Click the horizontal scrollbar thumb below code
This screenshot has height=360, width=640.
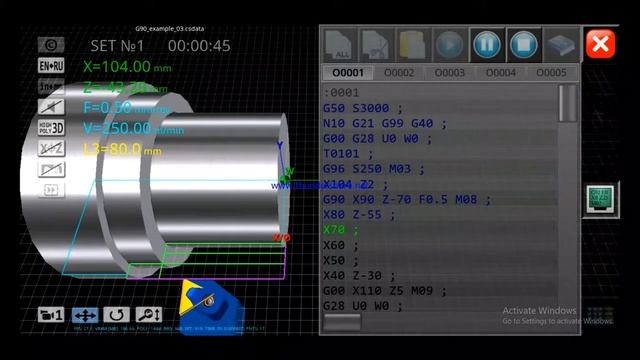(x=342, y=321)
